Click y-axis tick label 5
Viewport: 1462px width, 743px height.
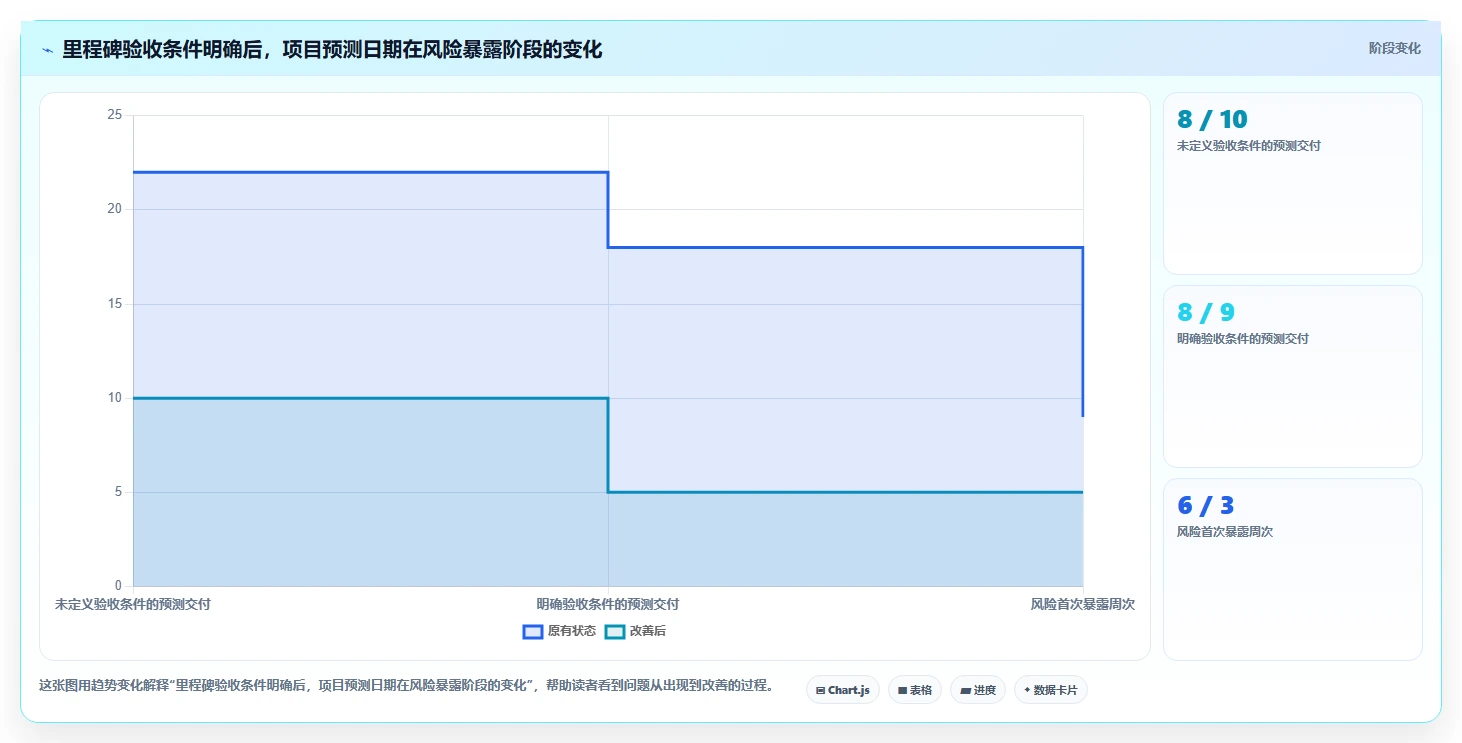(117, 491)
